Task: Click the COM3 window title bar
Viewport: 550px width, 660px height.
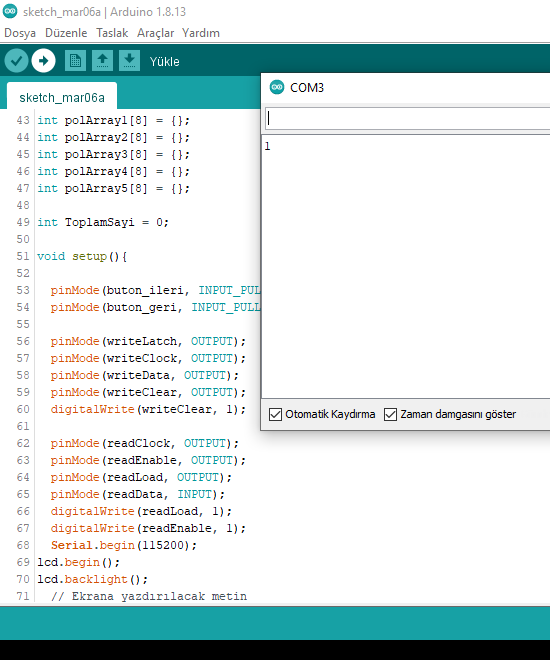Action: pos(406,88)
